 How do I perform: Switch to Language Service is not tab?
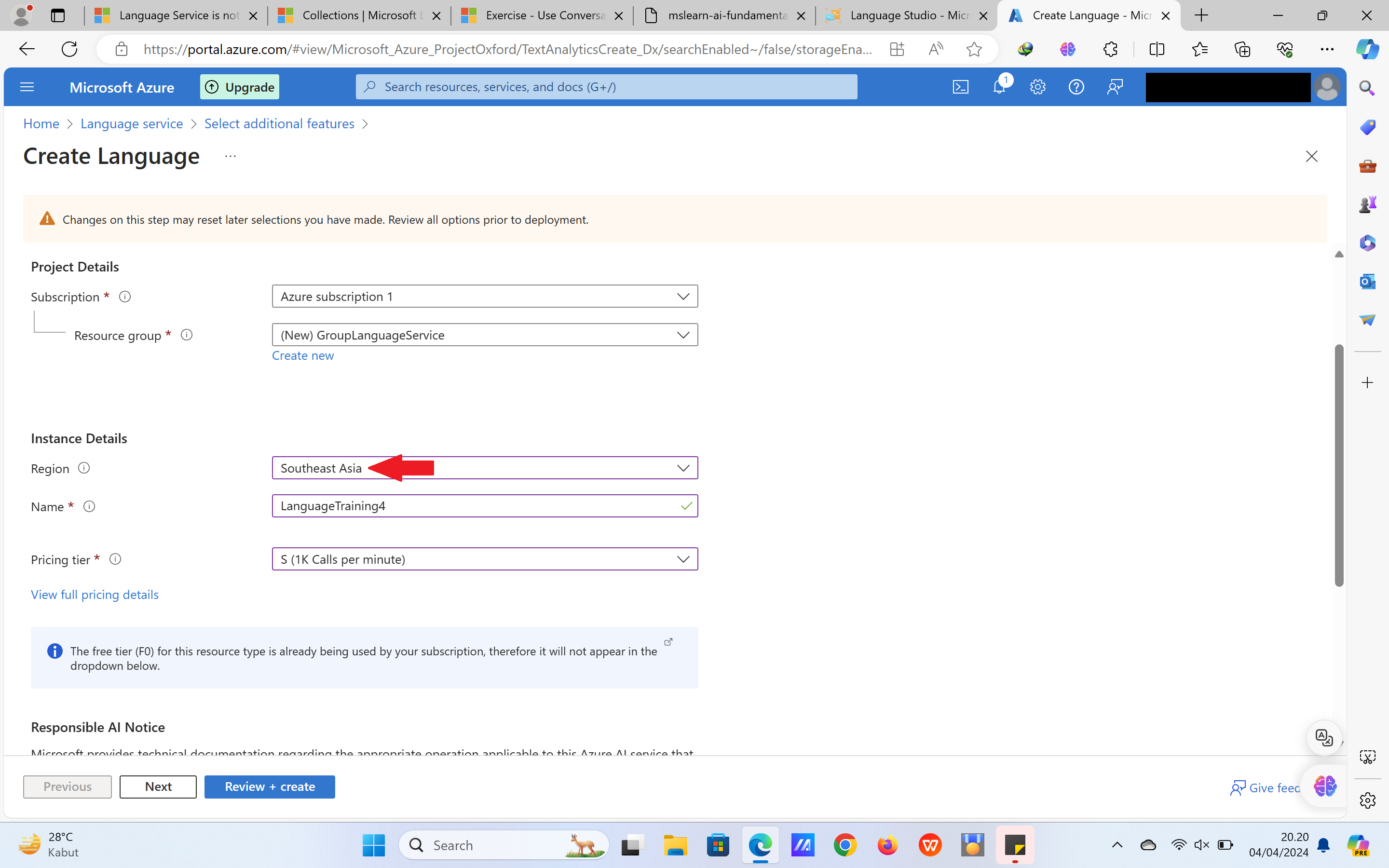tap(175, 15)
